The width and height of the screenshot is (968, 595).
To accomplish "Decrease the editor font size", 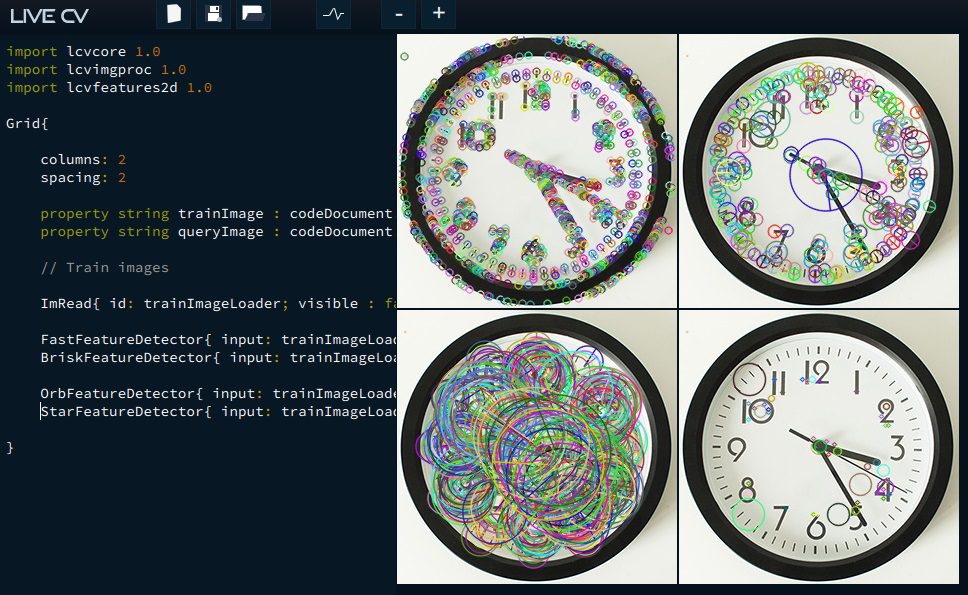I will pos(398,15).
